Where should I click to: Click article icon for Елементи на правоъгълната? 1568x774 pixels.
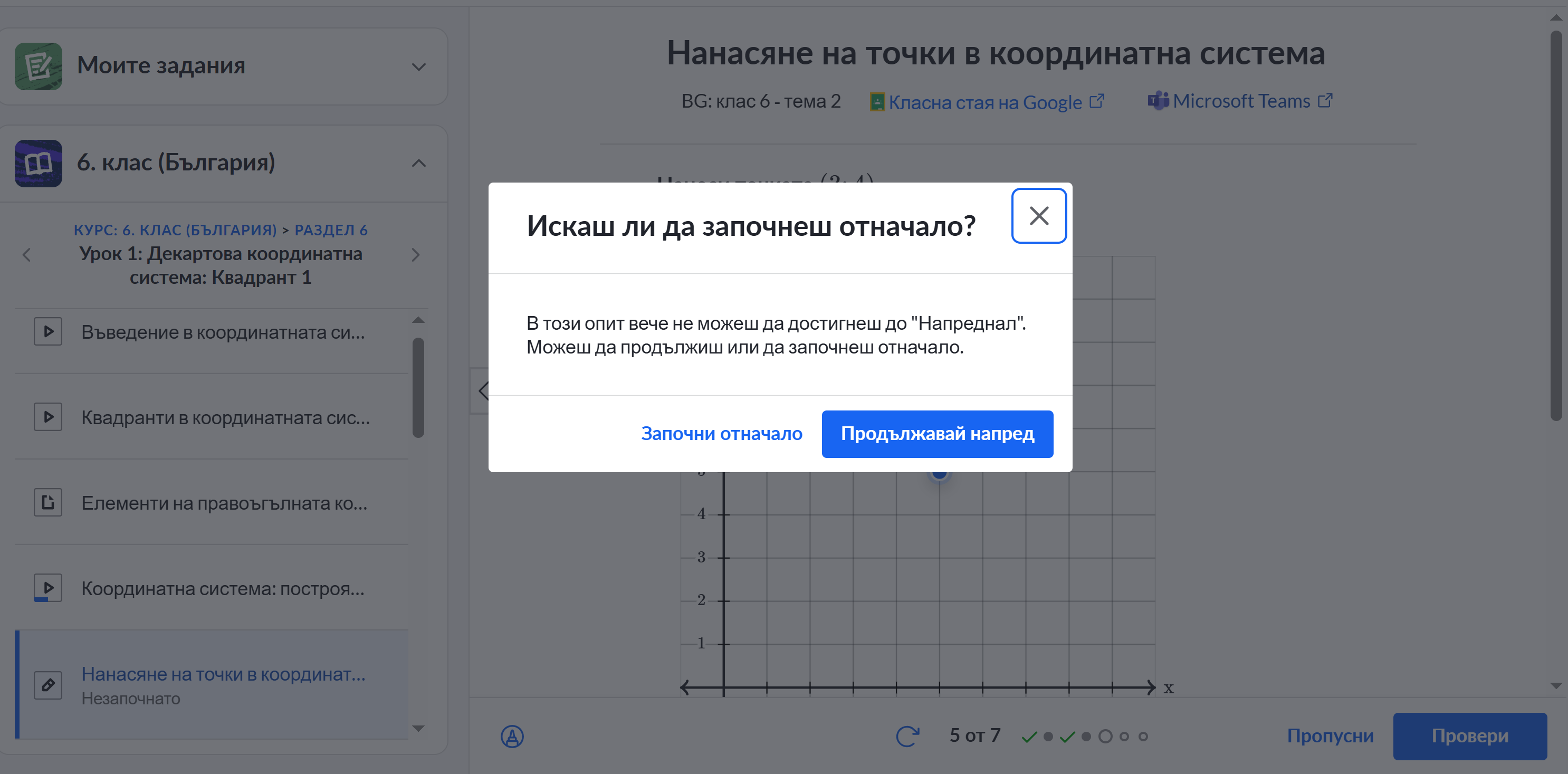48,503
